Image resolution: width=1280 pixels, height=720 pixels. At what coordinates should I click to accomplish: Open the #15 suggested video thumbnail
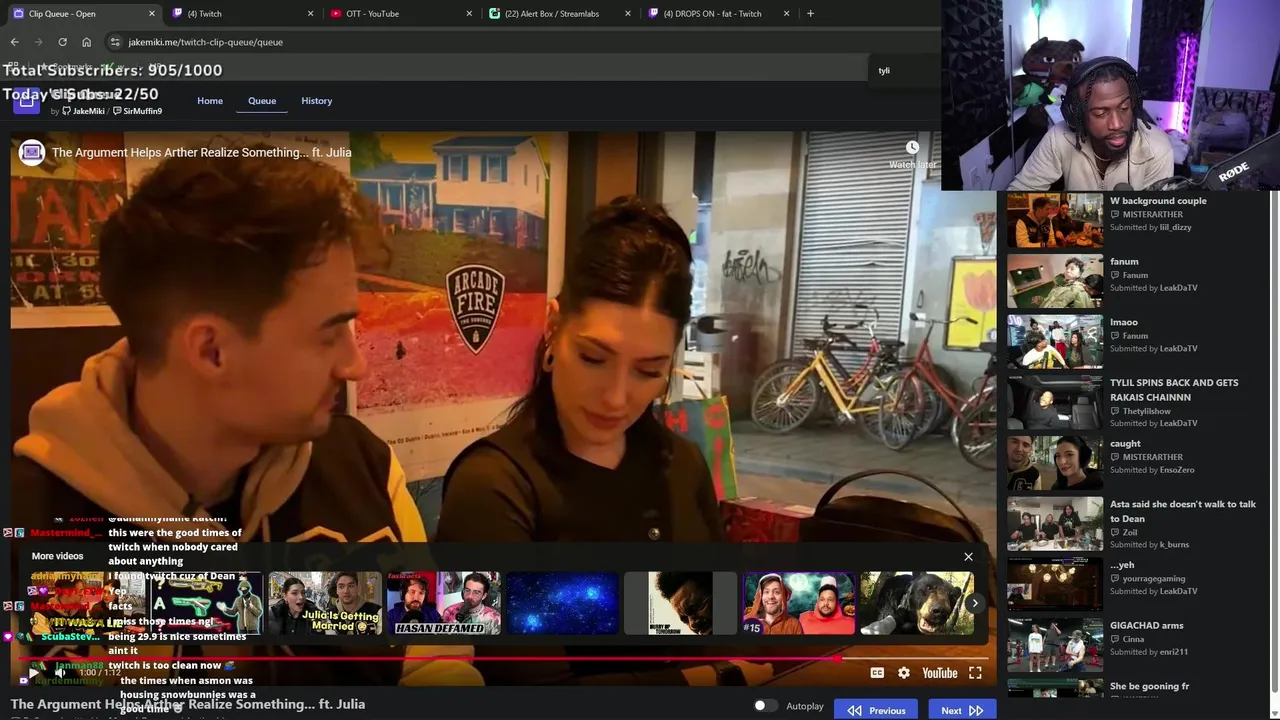(x=799, y=603)
